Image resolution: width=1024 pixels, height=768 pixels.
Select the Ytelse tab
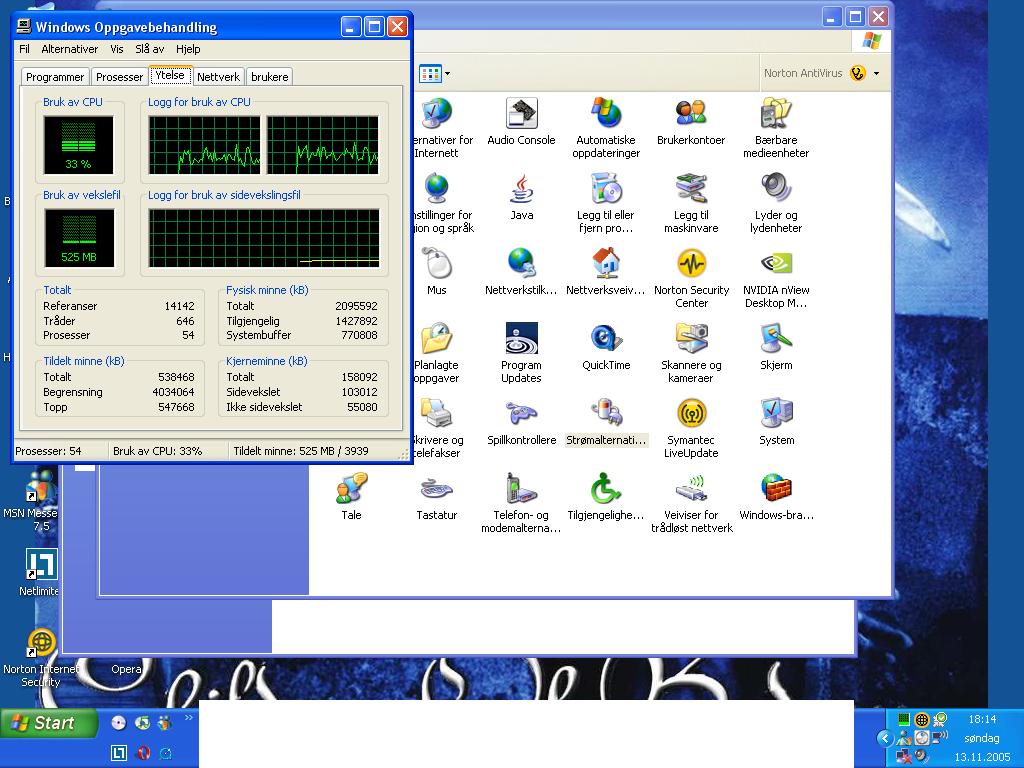tap(170, 75)
